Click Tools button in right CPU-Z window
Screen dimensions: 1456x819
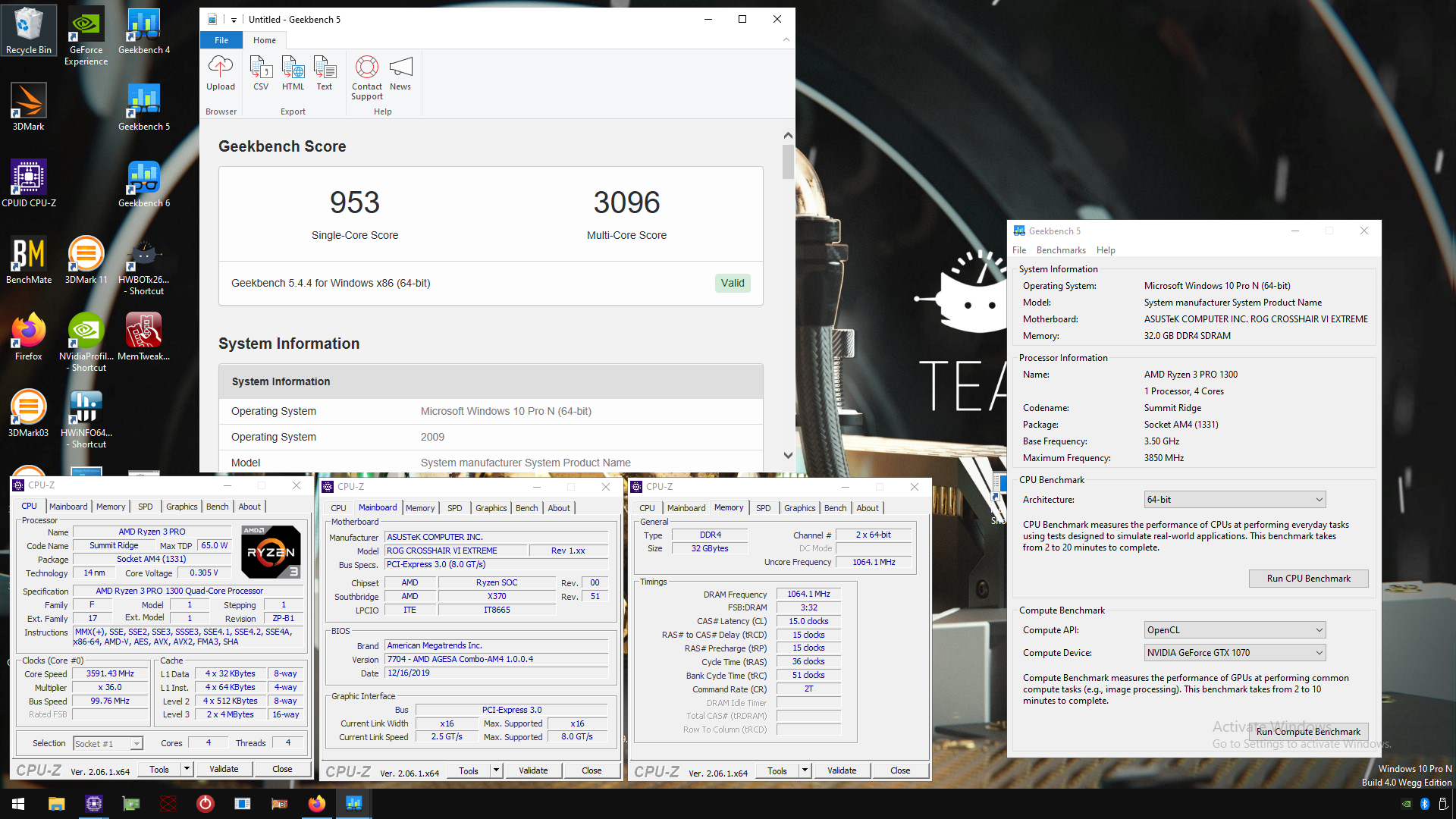(777, 770)
